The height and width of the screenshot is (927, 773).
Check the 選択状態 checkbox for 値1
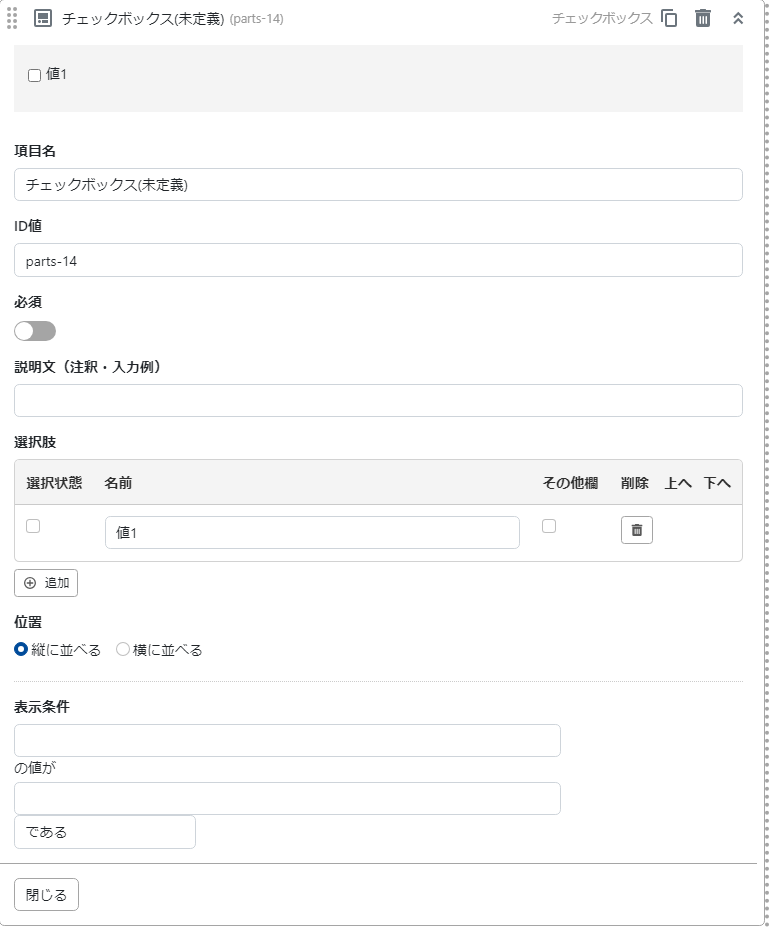pyautogui.click(x=33, y=526)
